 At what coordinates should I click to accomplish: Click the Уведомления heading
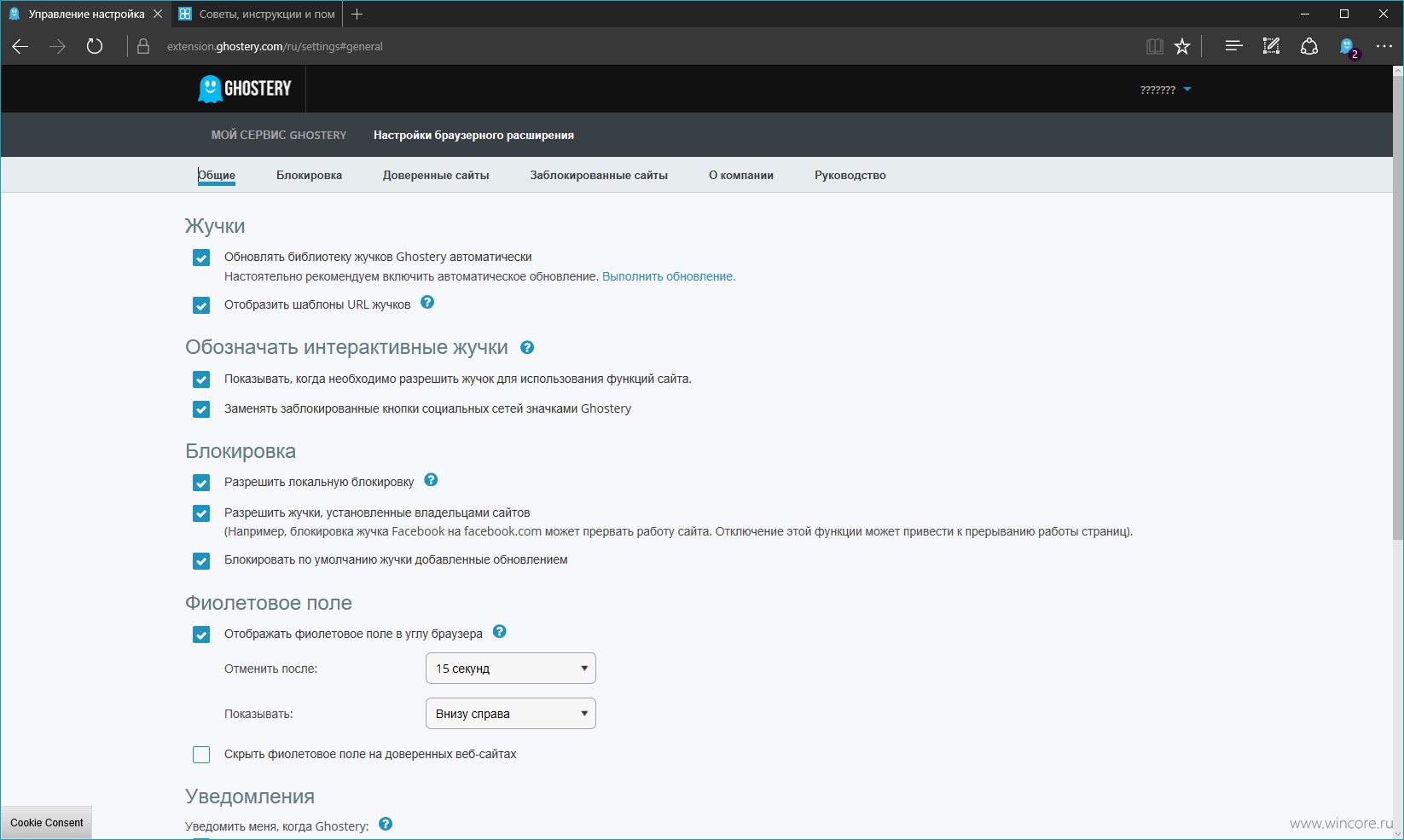click(x=250, y=797)
